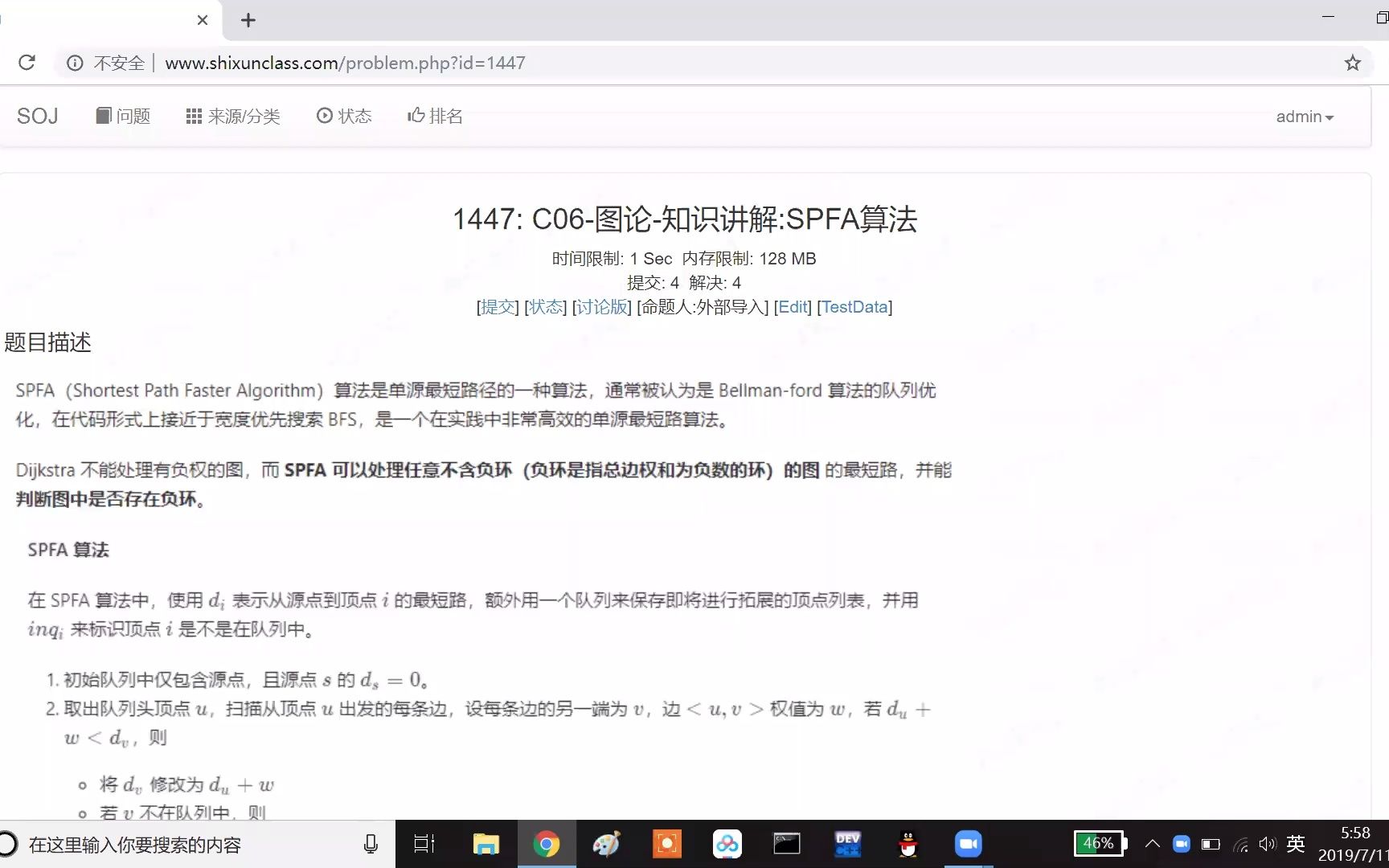Open the Baidu Netdisk taskbar icon
Viewport: 1389px width, 868px height.
click(x=727, y=844)
